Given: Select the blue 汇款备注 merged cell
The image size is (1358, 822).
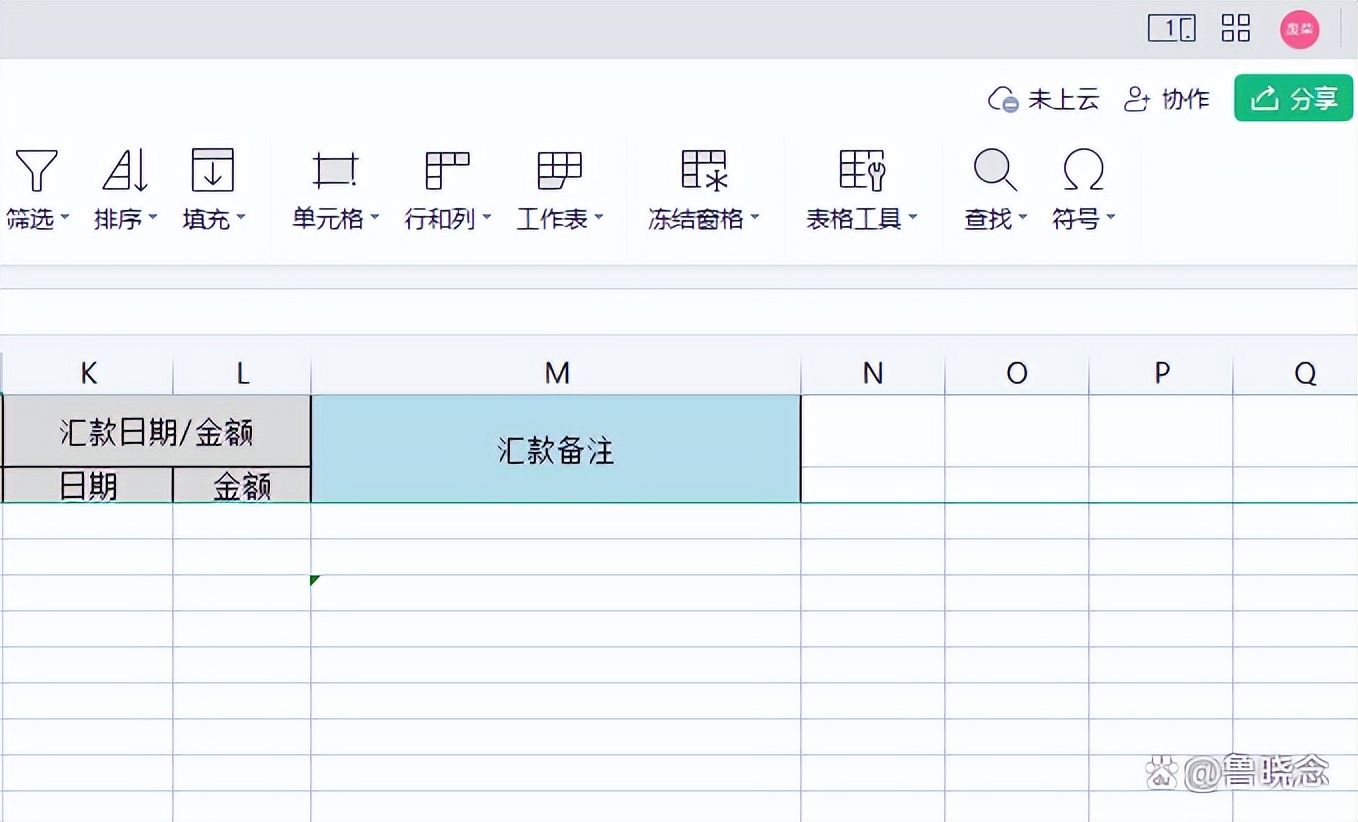Looking at the screenshot, I should [x=556, y=448].
